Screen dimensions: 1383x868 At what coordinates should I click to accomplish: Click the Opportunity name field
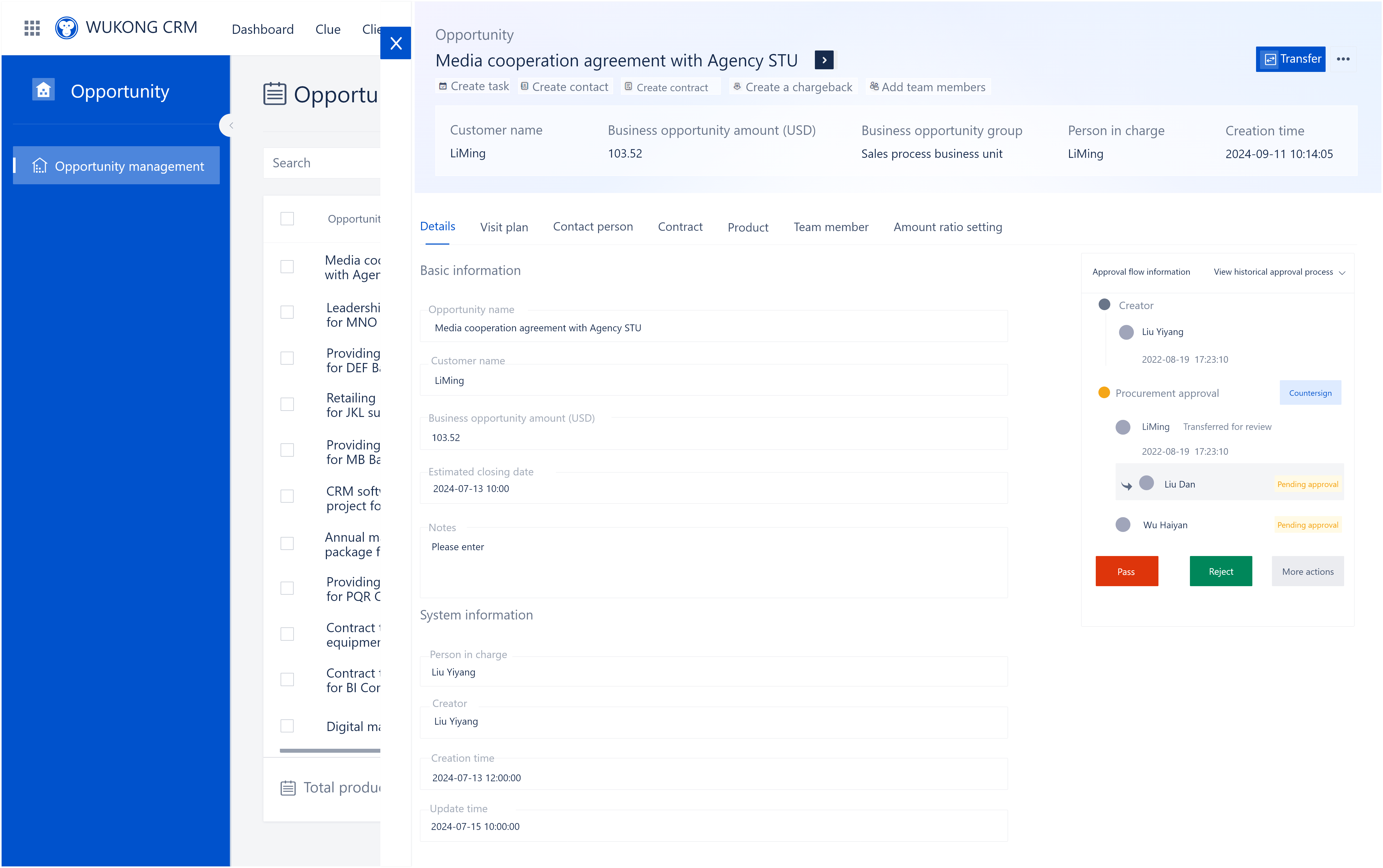tap(714, 327)
